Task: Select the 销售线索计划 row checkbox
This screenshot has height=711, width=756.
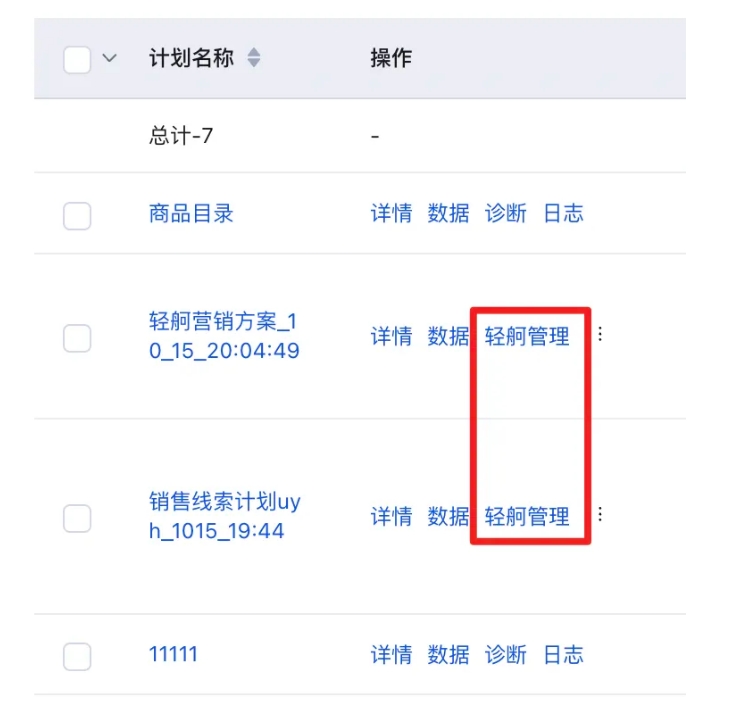Action: click(x=77, y=519)
